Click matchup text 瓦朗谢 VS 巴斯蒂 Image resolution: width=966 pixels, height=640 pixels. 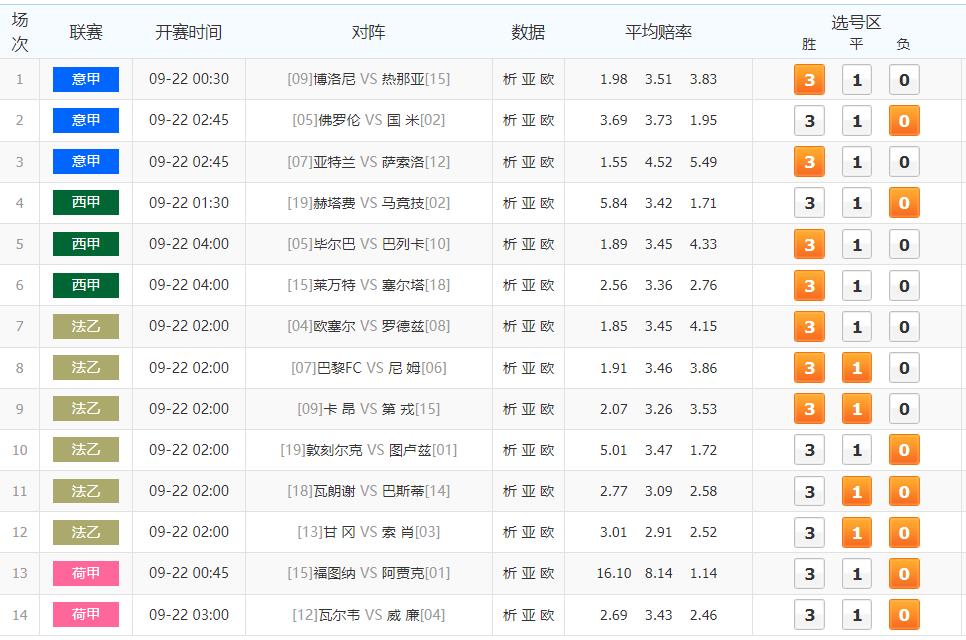tap(368, 491)
